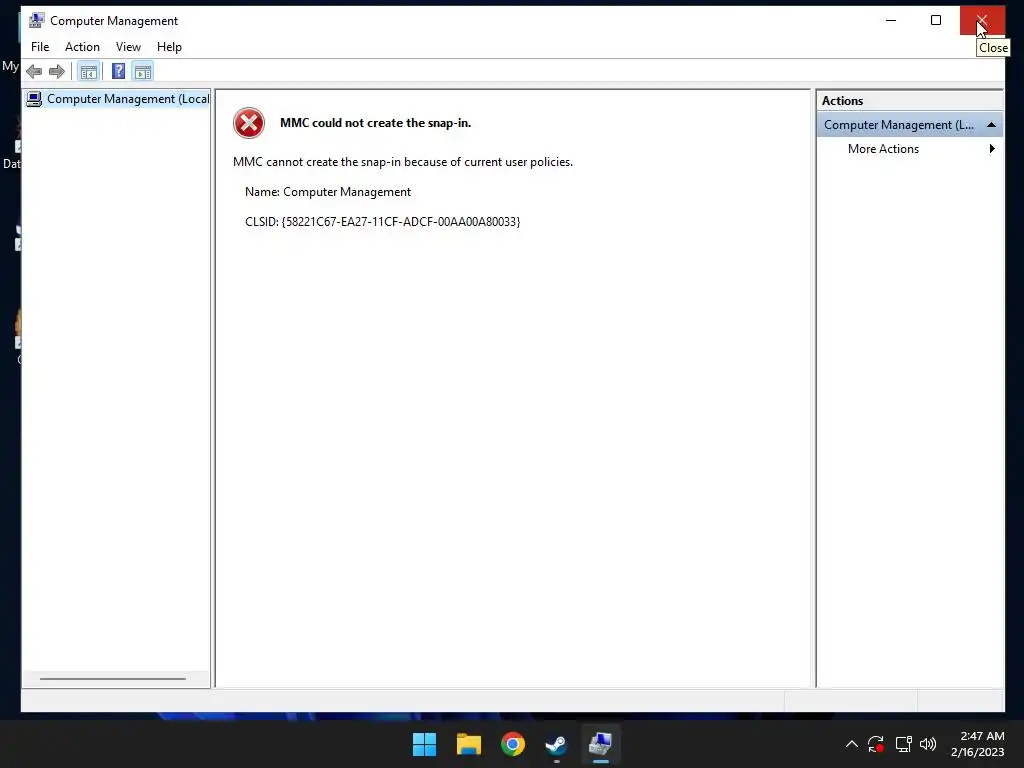
Task: Click the tree pane horizontal scrollbar
Action: [113, 679]
